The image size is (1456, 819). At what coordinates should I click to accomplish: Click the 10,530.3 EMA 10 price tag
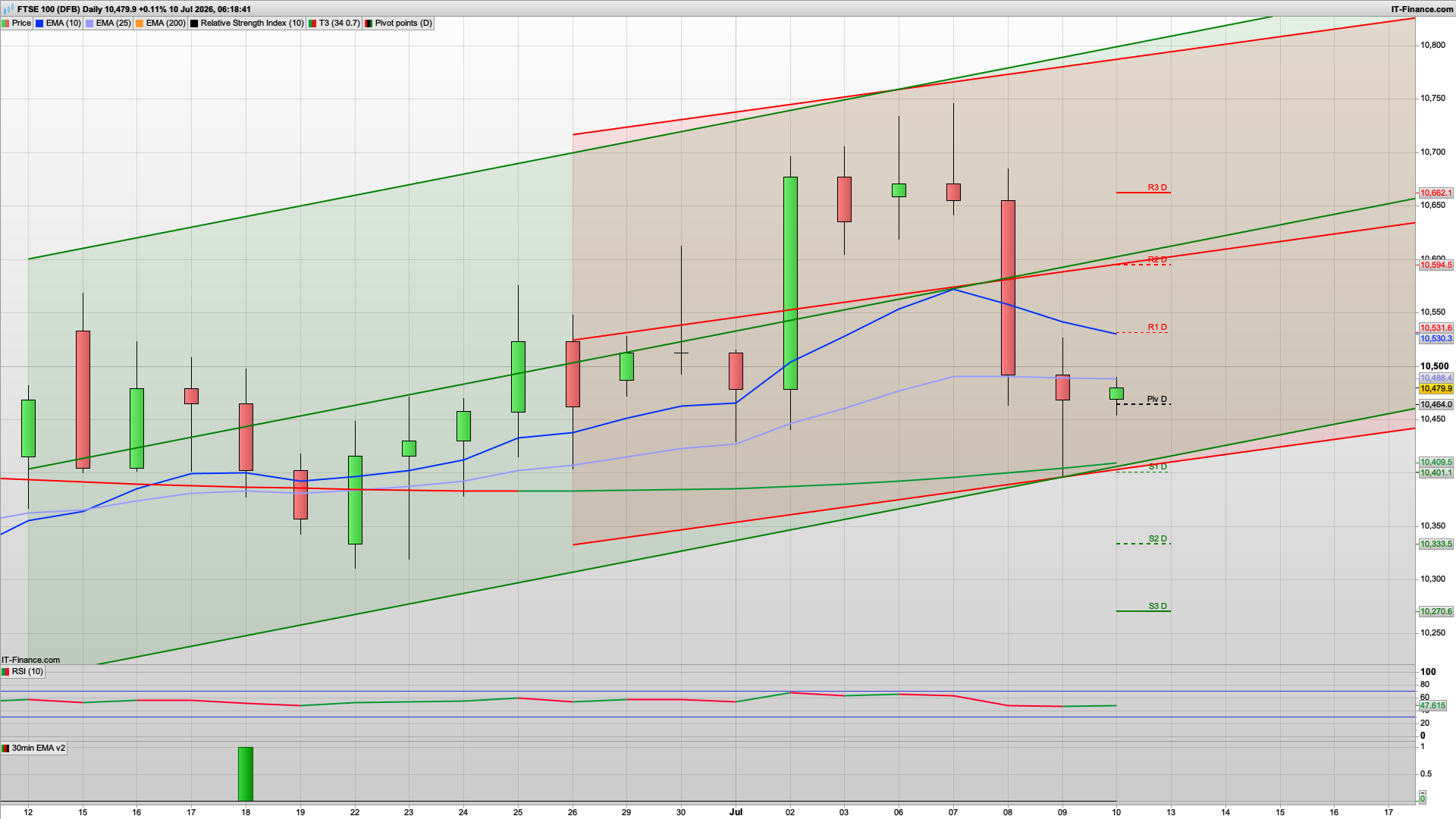[x=1436, y=339]
